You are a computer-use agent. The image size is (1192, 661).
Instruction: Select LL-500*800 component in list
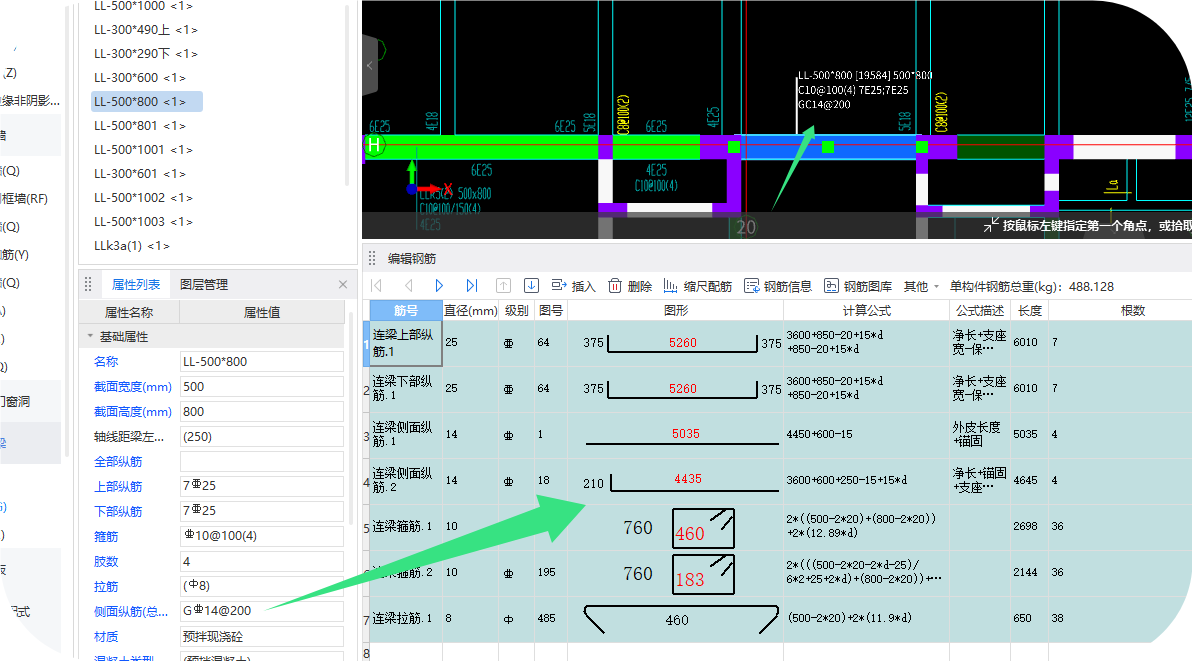(x=147, y=101)
